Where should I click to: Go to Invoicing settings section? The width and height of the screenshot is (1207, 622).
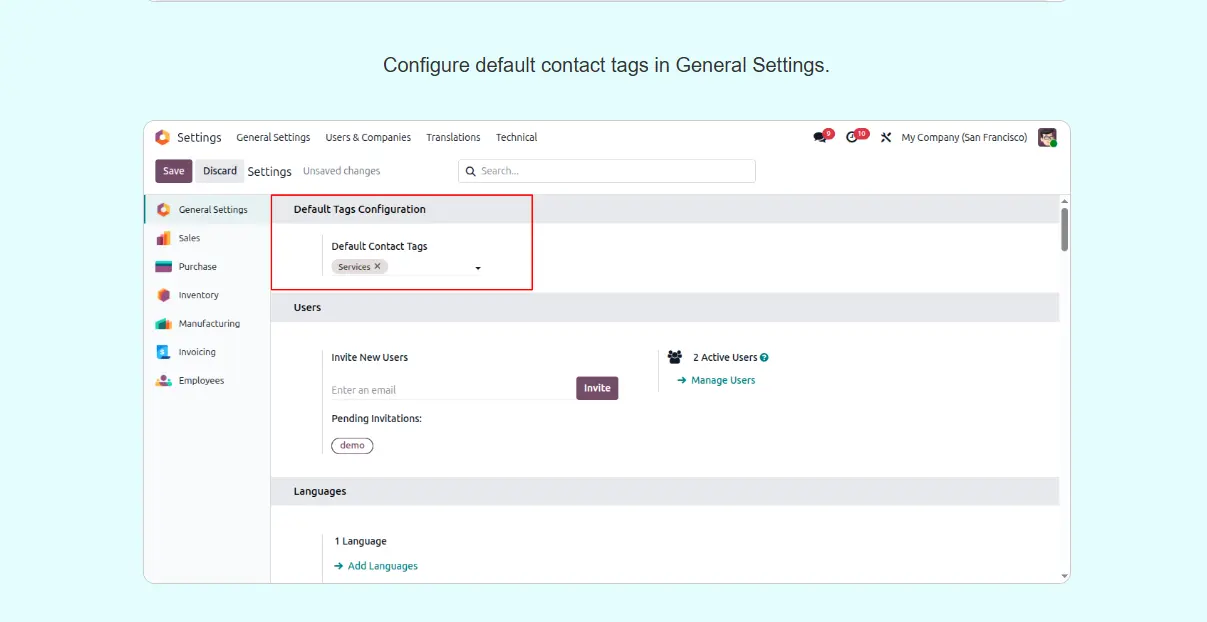pos(196,352)
